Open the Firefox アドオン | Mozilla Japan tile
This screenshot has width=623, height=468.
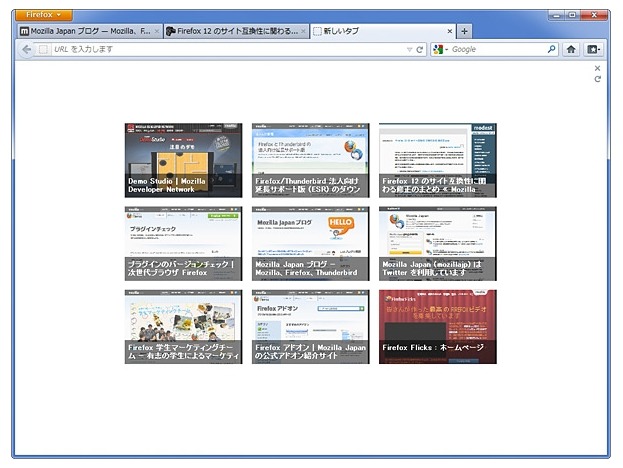(310, 327)
